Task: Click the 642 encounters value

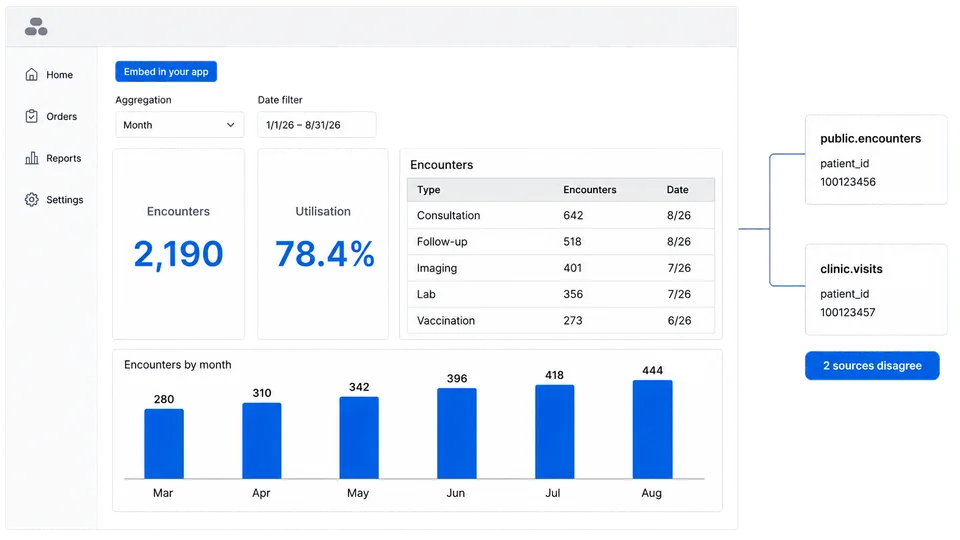Action: pyautogui.click(x=573, y=216)
